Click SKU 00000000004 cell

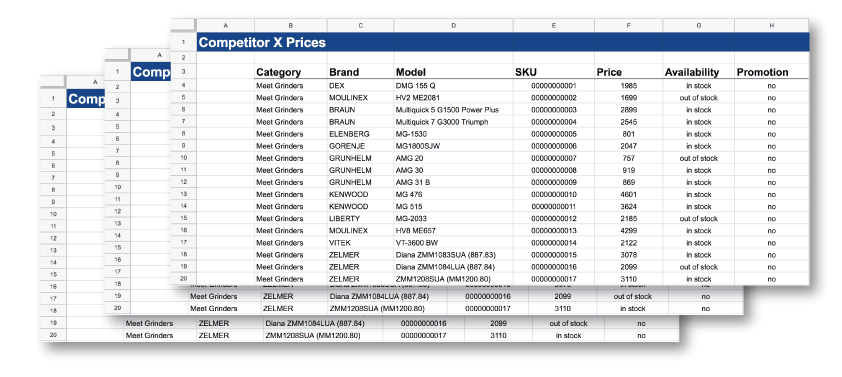point(554,122)
